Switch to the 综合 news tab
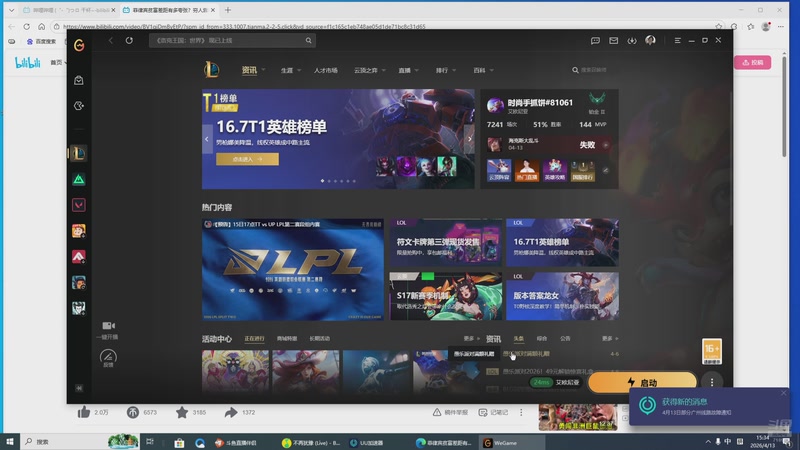The height and width of the screenshot is (450, 800). click(542, 338)
